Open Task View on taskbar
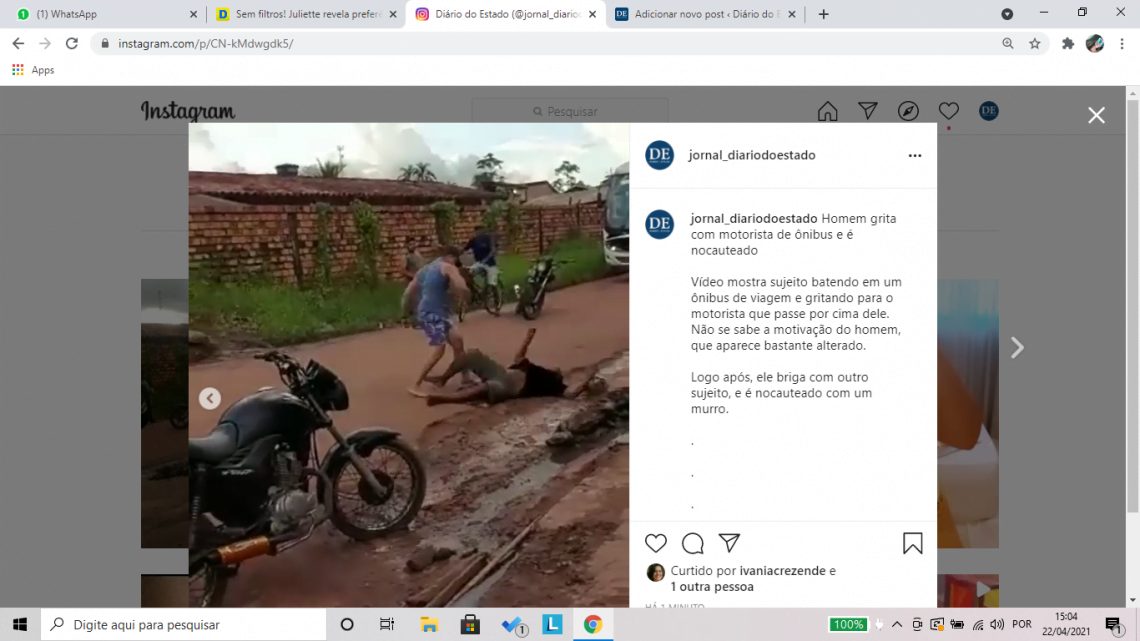 [x=387, y=624]
